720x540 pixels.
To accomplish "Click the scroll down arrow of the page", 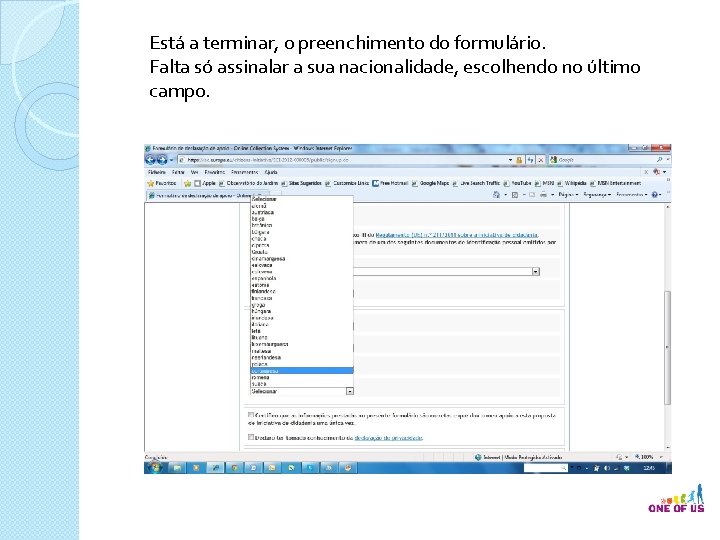I will (668, 447).
